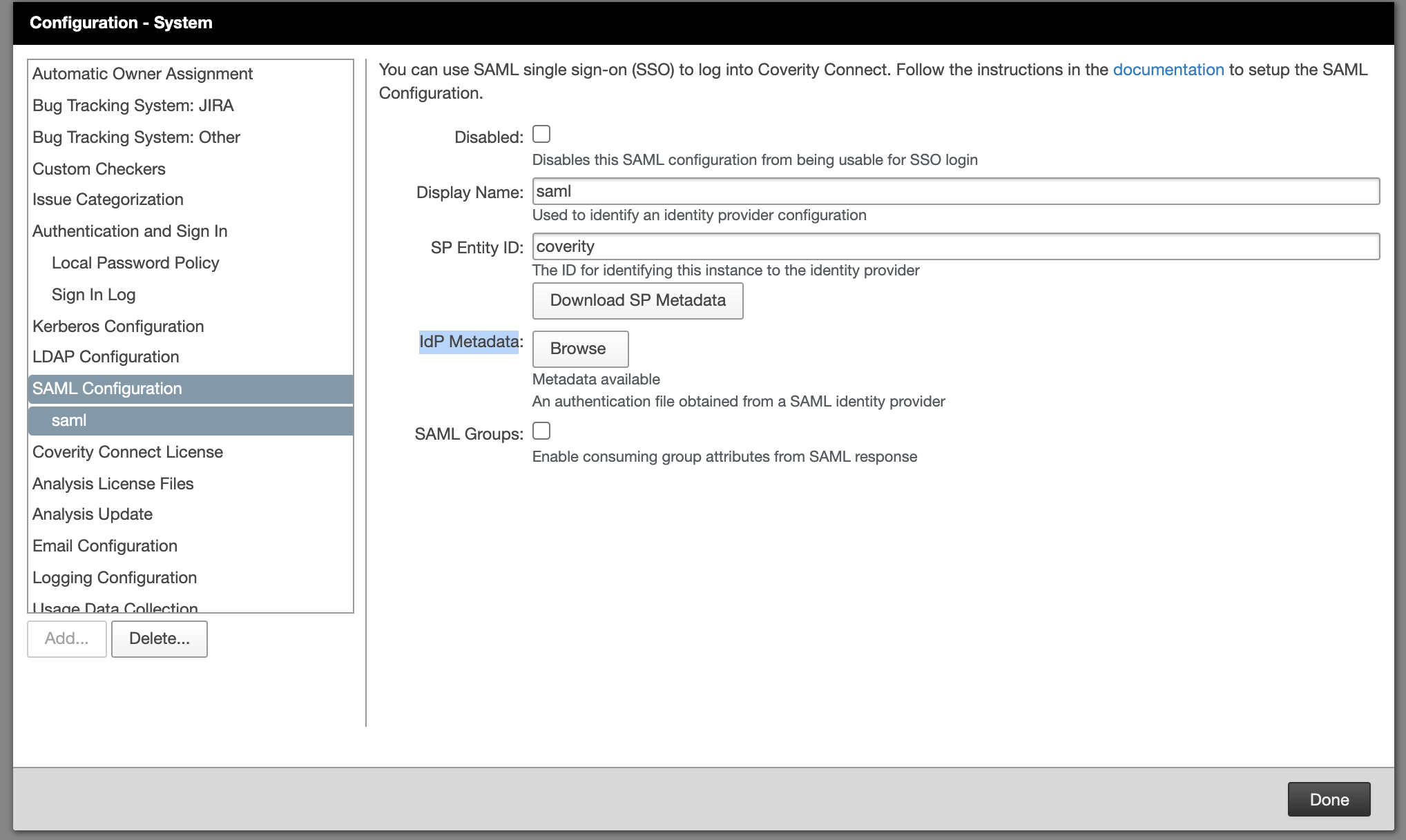View the Sign In Log

coord(93,294)
